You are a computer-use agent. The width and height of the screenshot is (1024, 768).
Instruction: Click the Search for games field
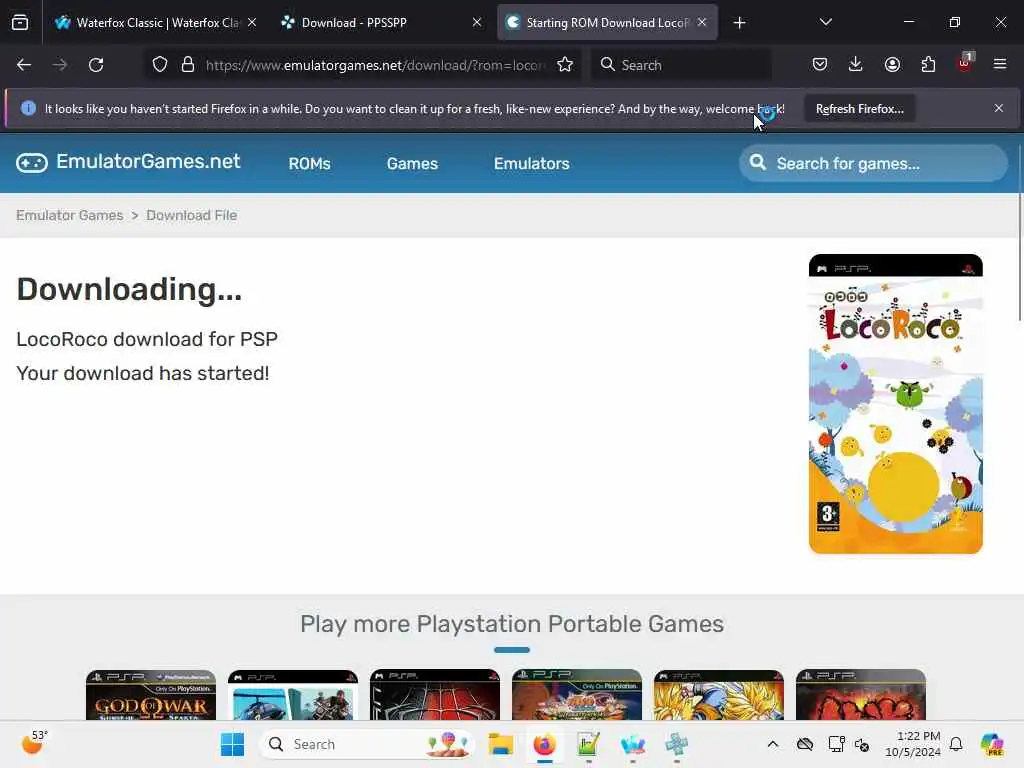[874, 163]
